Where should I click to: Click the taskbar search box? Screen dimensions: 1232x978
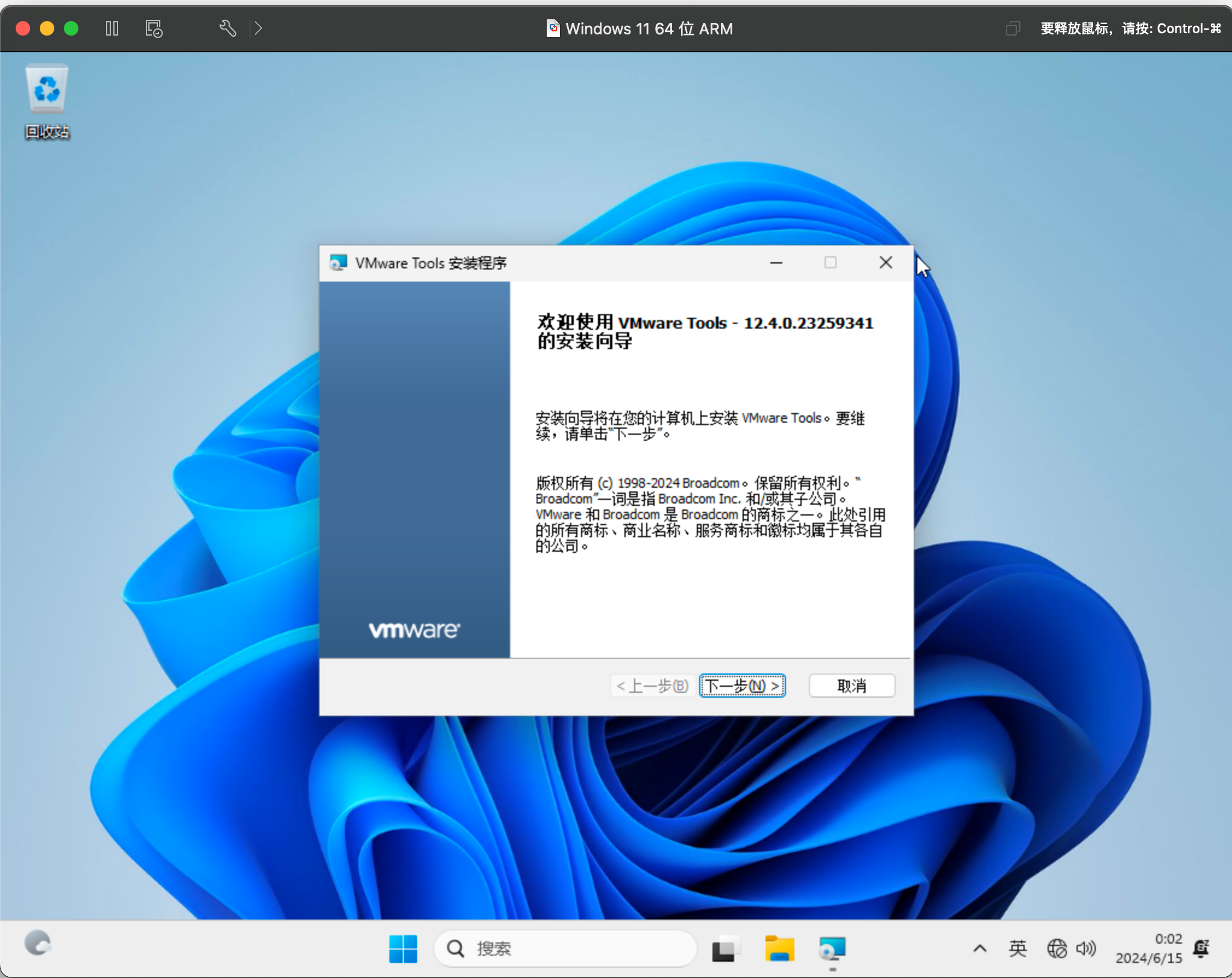click(565, 948)
